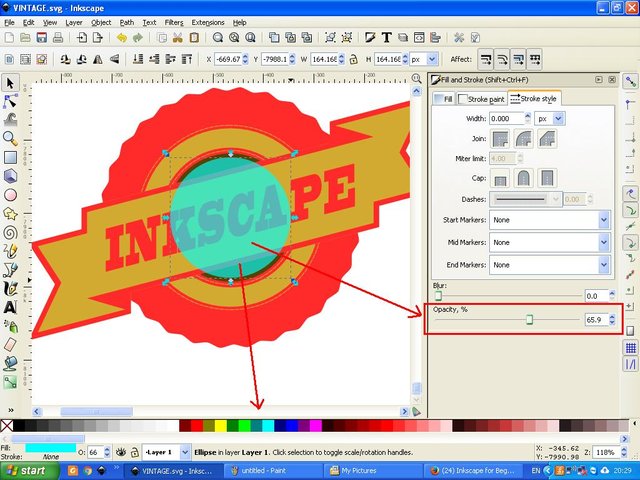640x480 pixels.
Task: Open the Extensions menu
Action: point(208,22)
